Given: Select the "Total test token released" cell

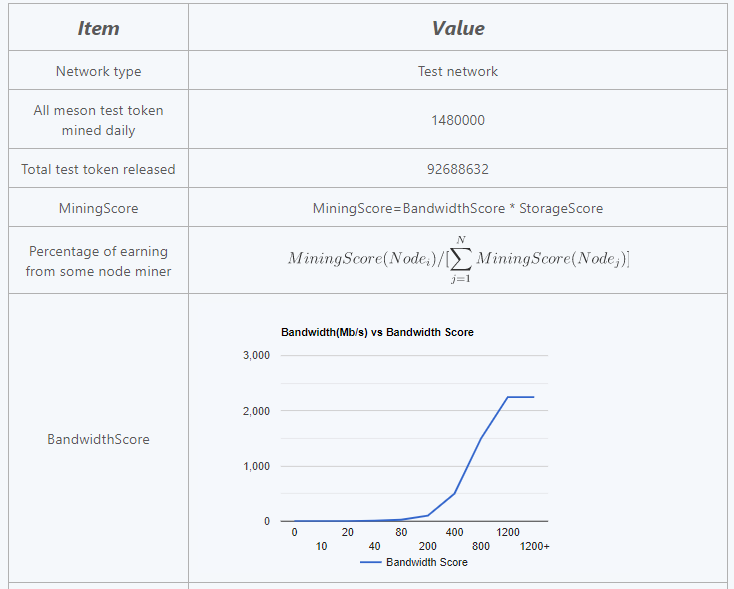Looking at the screenshot, I should [98, 169].
